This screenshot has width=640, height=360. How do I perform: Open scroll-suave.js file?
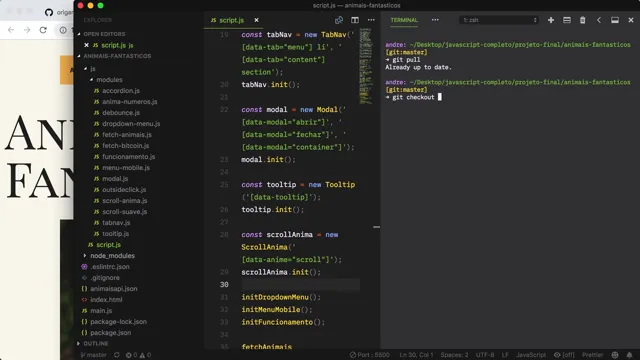pyautogui.click(x=124, y=212)
